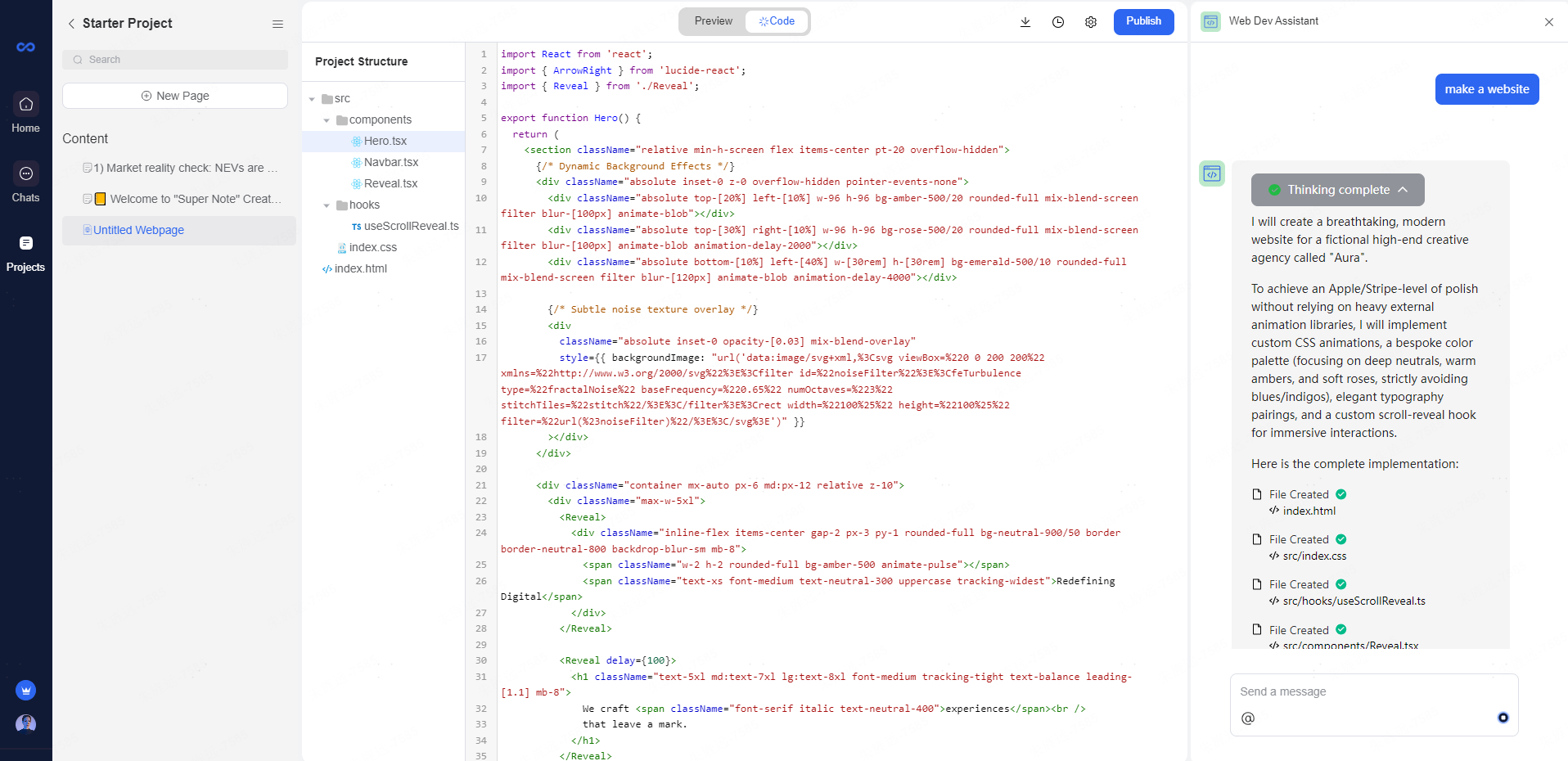Collapse the src folder

click(312, 99)
